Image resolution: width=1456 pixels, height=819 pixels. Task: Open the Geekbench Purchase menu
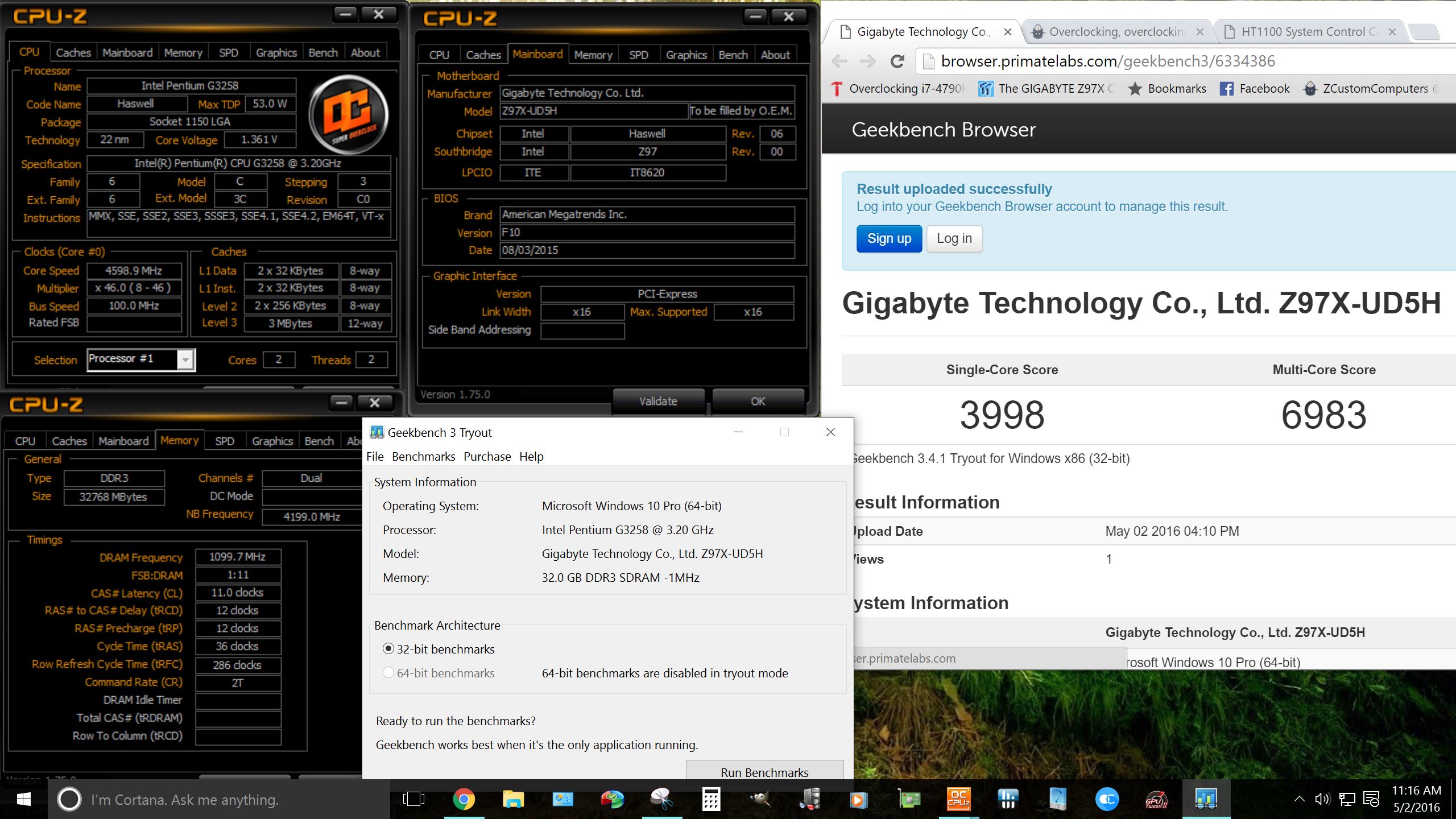pyautogui.click(x=487, y=457)
